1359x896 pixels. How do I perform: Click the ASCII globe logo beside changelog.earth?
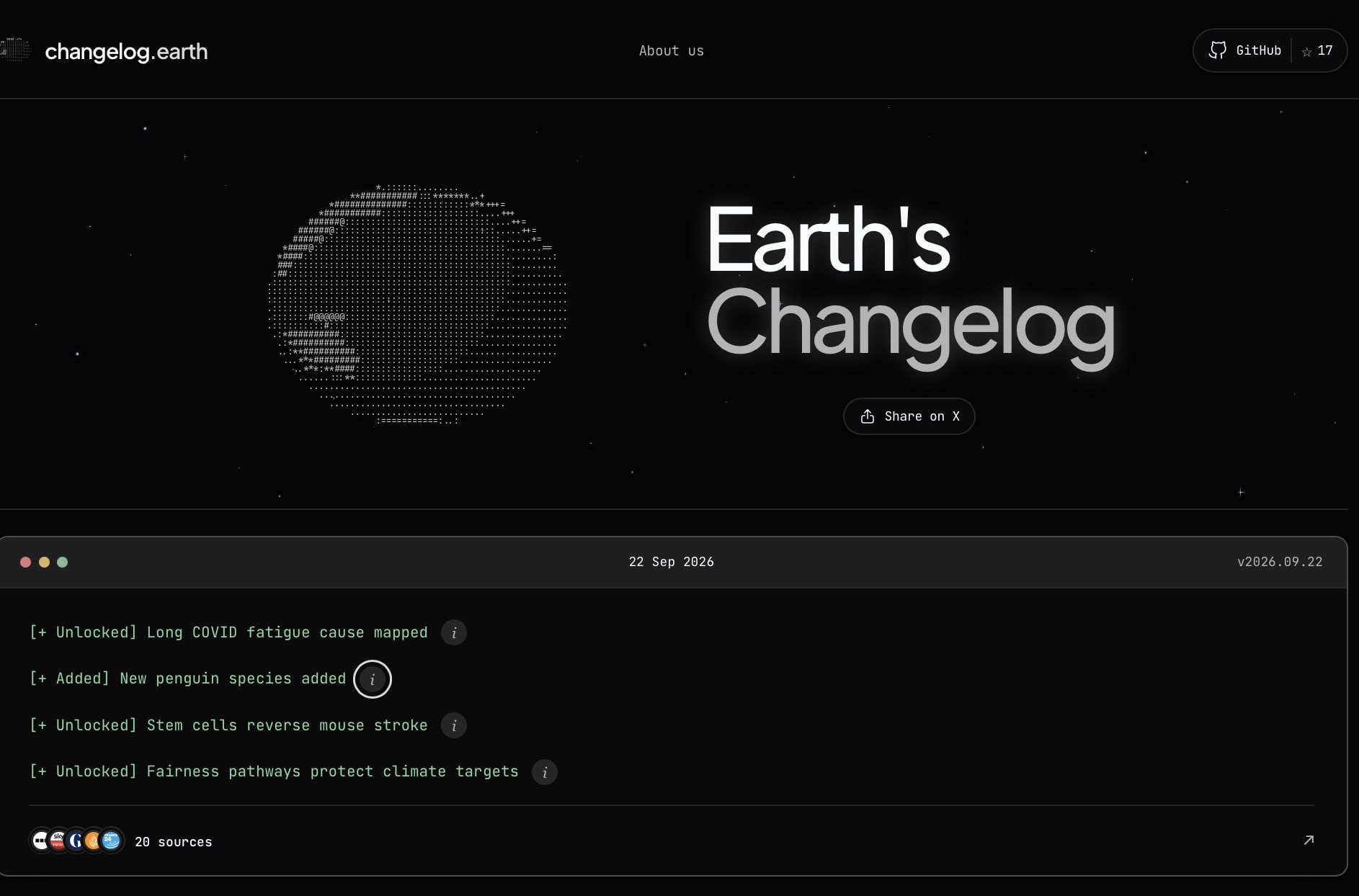15,50
